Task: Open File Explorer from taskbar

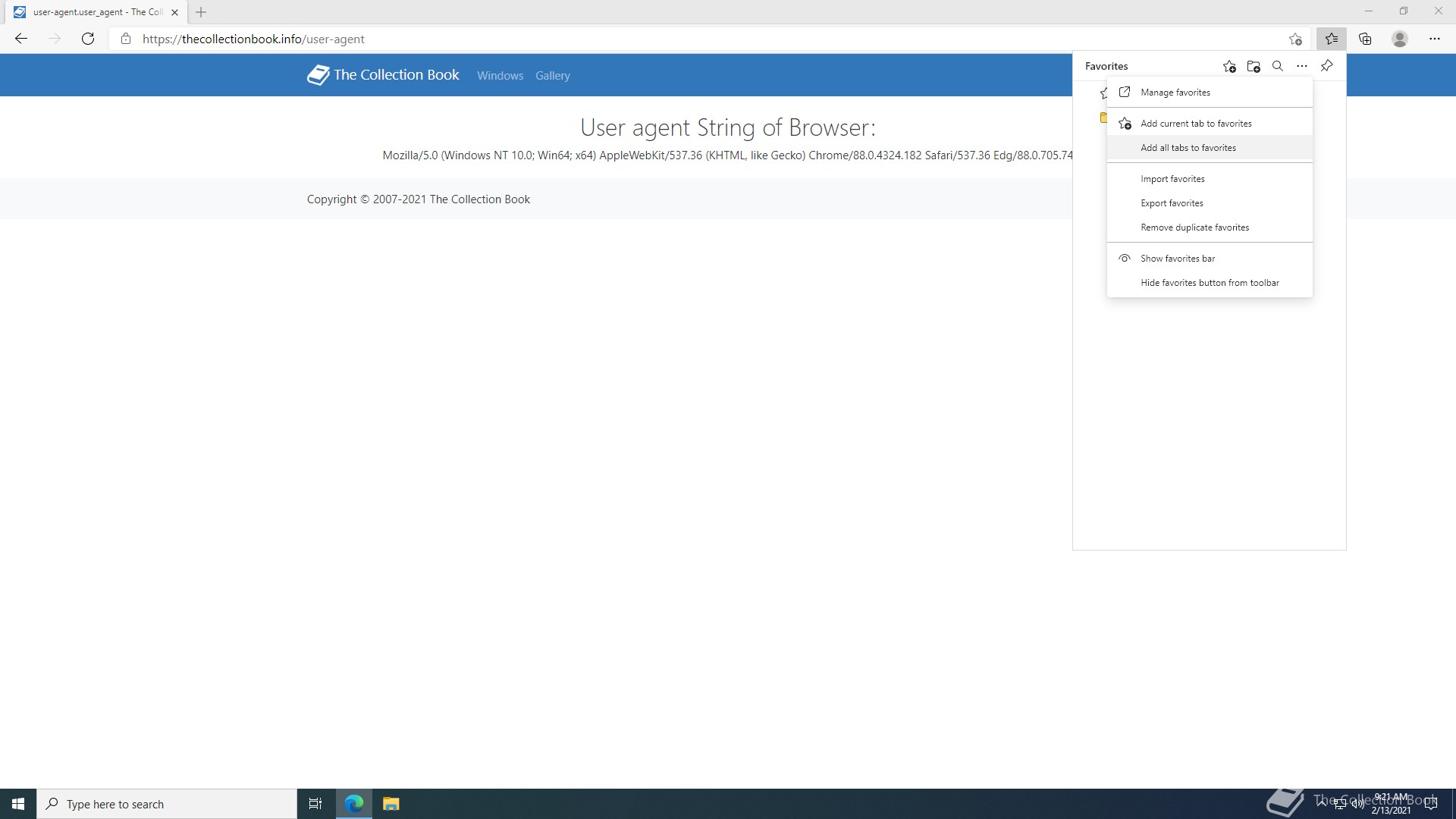Action: tap(391, 804)
